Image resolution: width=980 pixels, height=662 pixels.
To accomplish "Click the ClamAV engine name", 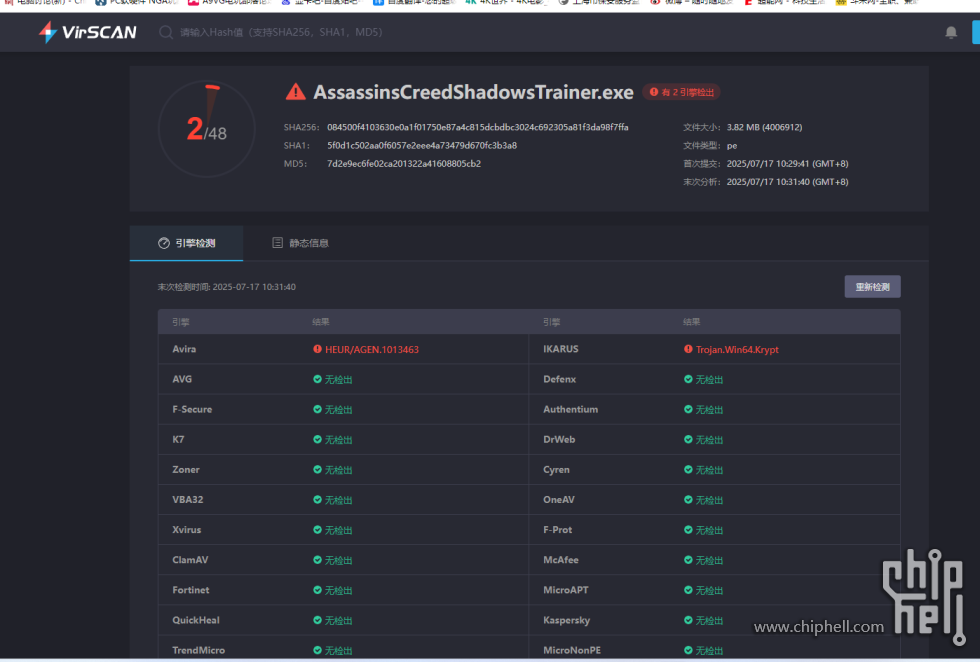I will point(190,559).
